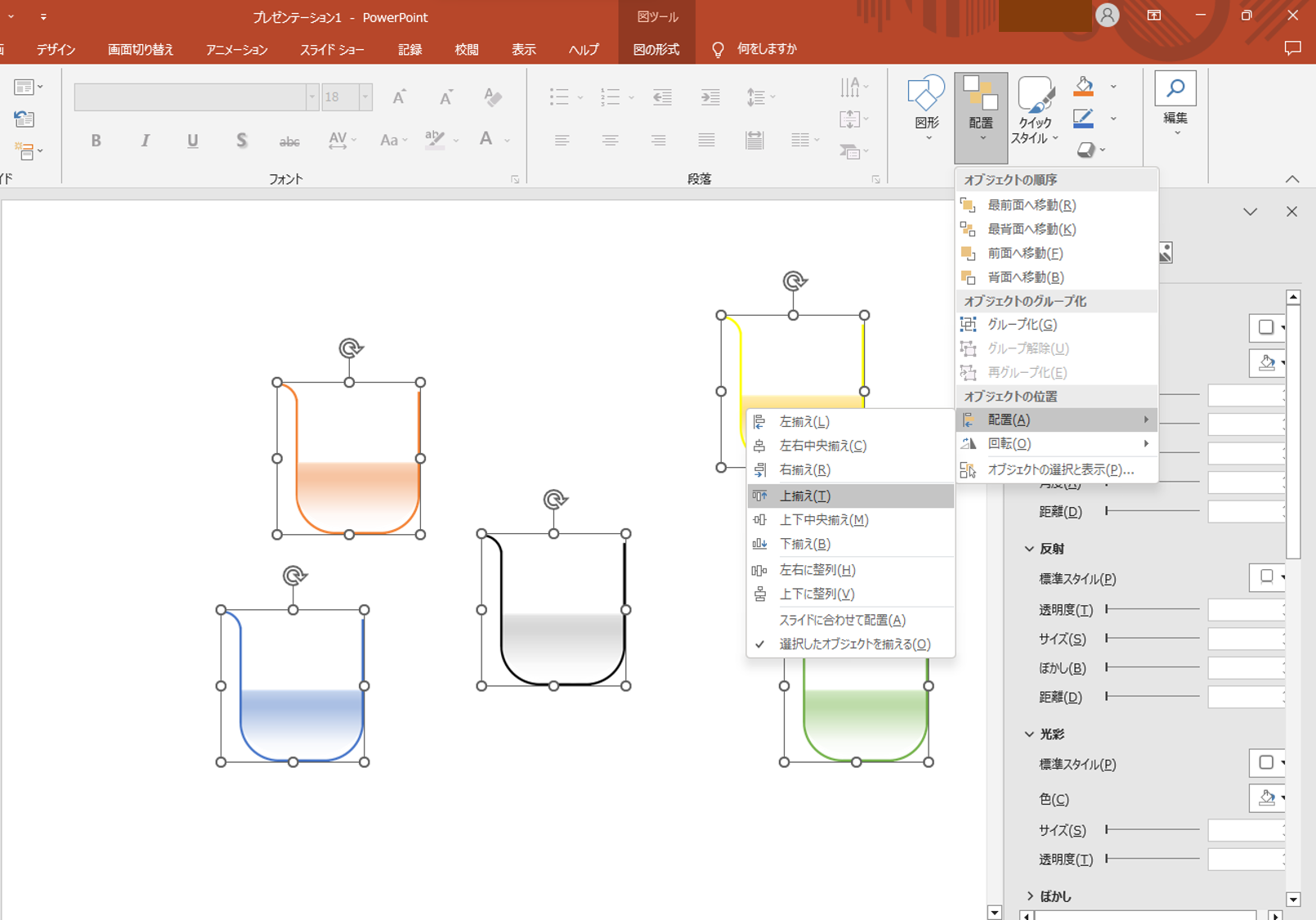This screenshot has height=920, width=1316.
Task: Switch to 図の形式 tab
Action: tap(656, 50)
